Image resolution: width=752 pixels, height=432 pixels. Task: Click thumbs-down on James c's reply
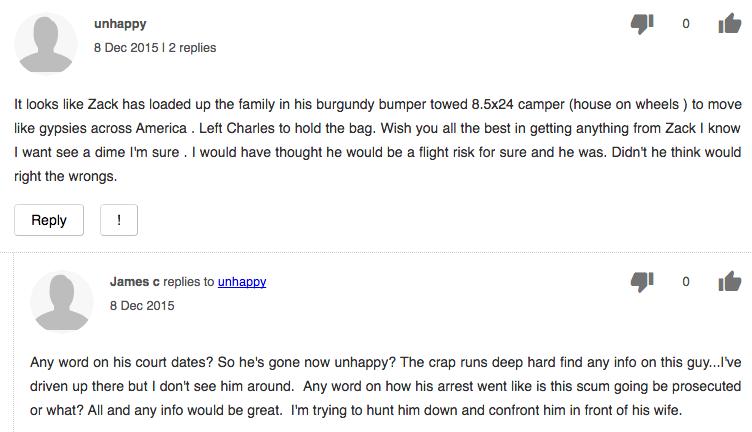(642, 281)
